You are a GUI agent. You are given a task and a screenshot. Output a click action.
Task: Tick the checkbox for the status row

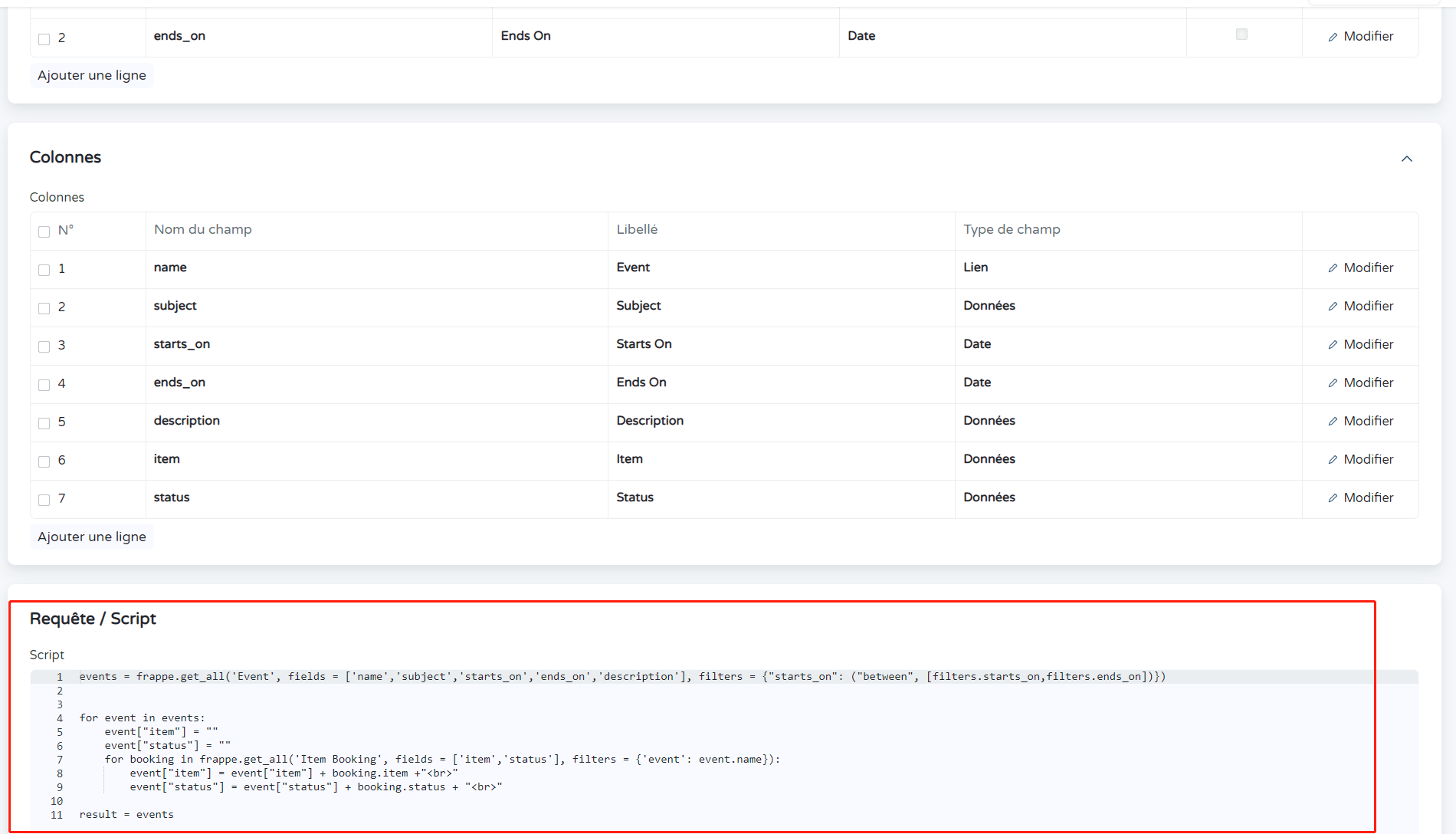(x=44, y=500)
